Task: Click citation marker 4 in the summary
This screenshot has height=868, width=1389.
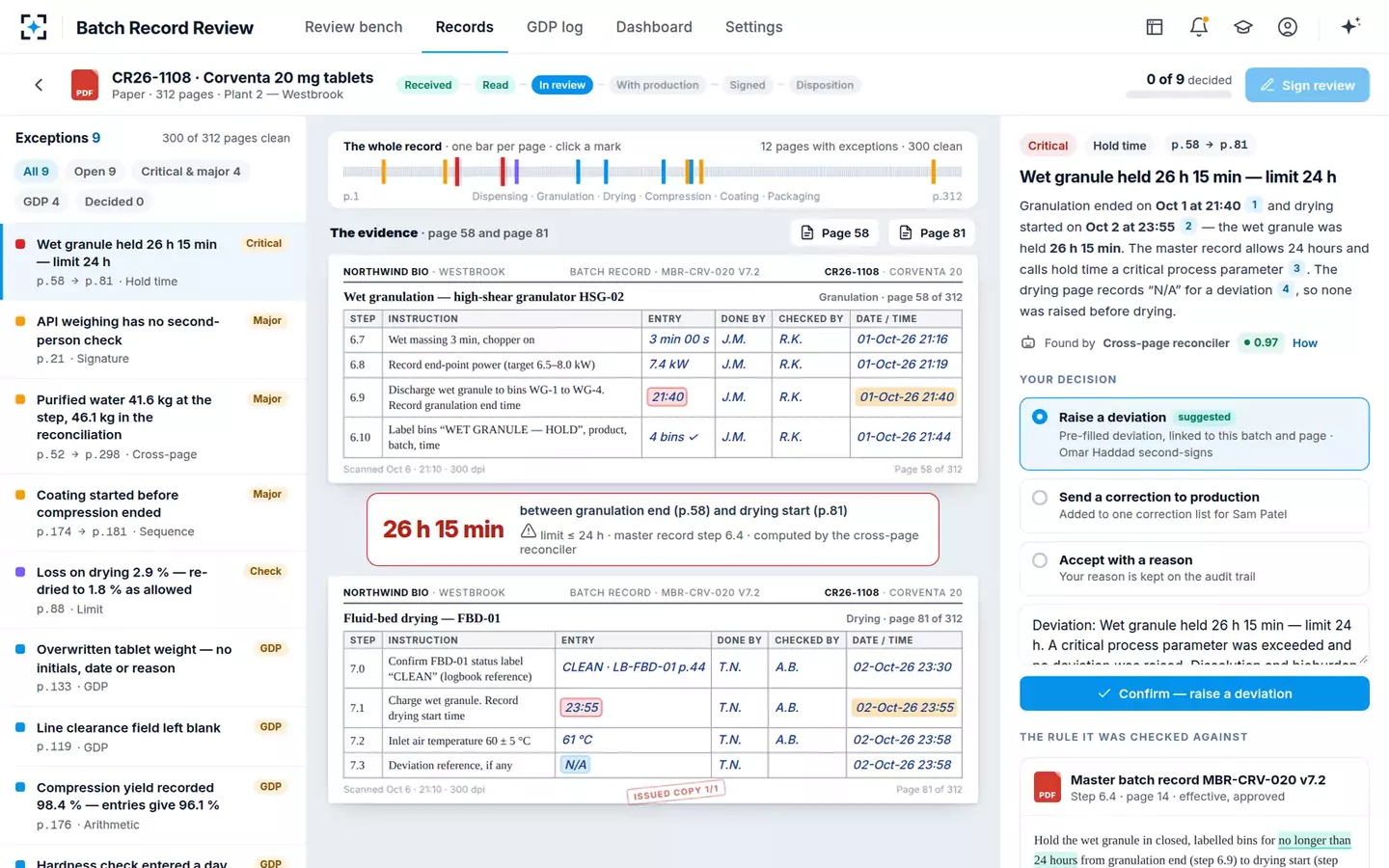Action: coord(1285,289)
